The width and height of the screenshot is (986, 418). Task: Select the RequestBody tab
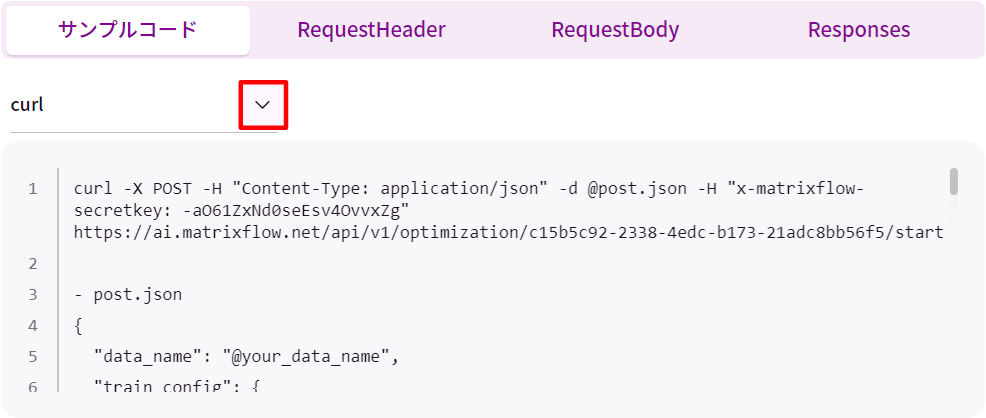[615, 30]
